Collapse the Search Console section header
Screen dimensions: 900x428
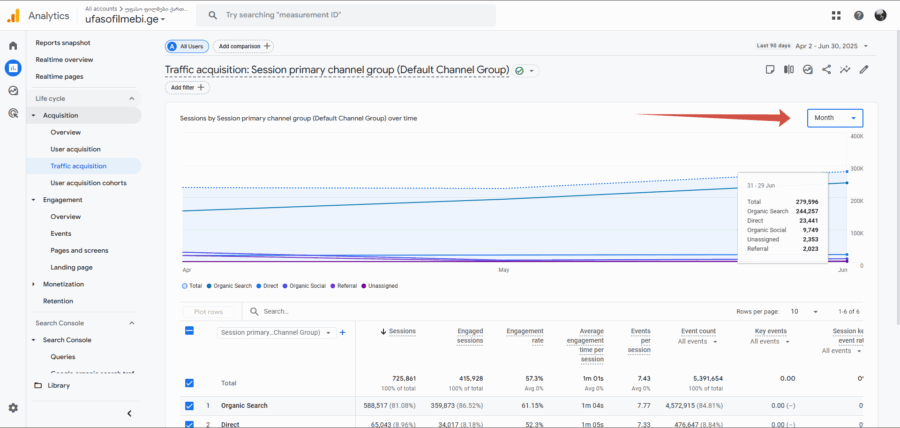[x=84, y=323]
